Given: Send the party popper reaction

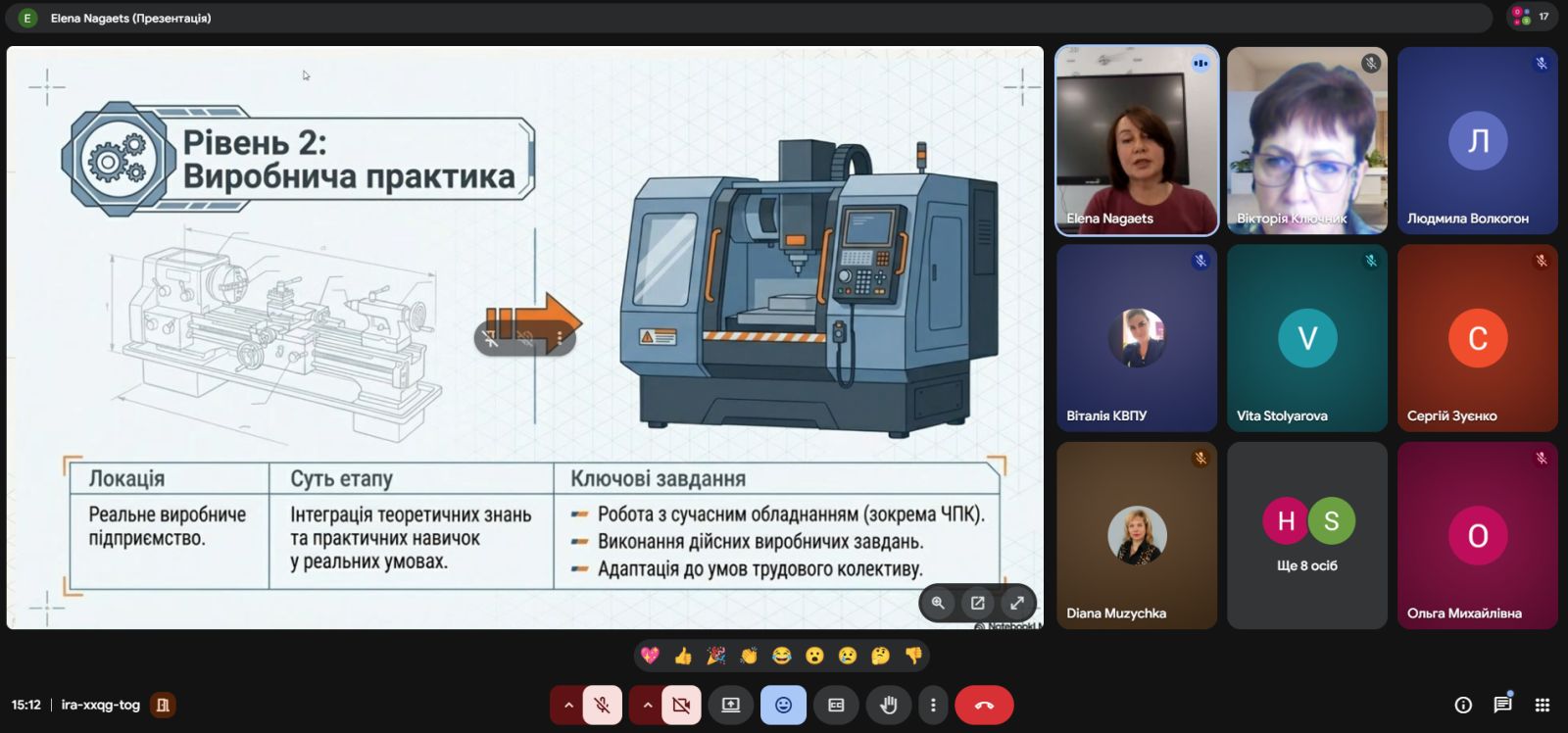Looking at the screenshot, I should (716, 656).
